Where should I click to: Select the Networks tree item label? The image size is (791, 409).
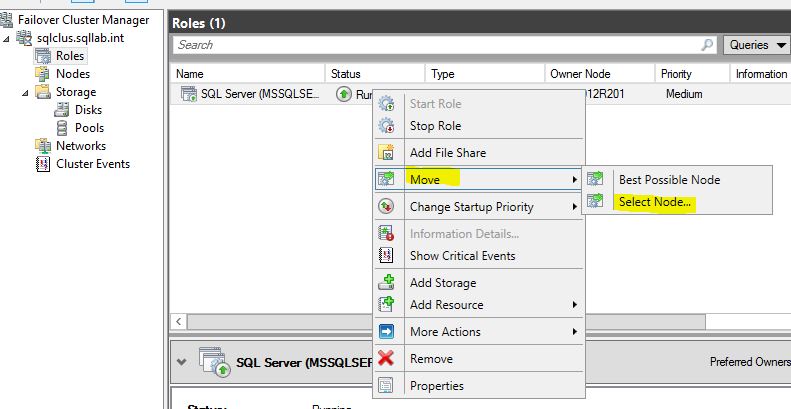pyautogui.click(x=81, y=146)
